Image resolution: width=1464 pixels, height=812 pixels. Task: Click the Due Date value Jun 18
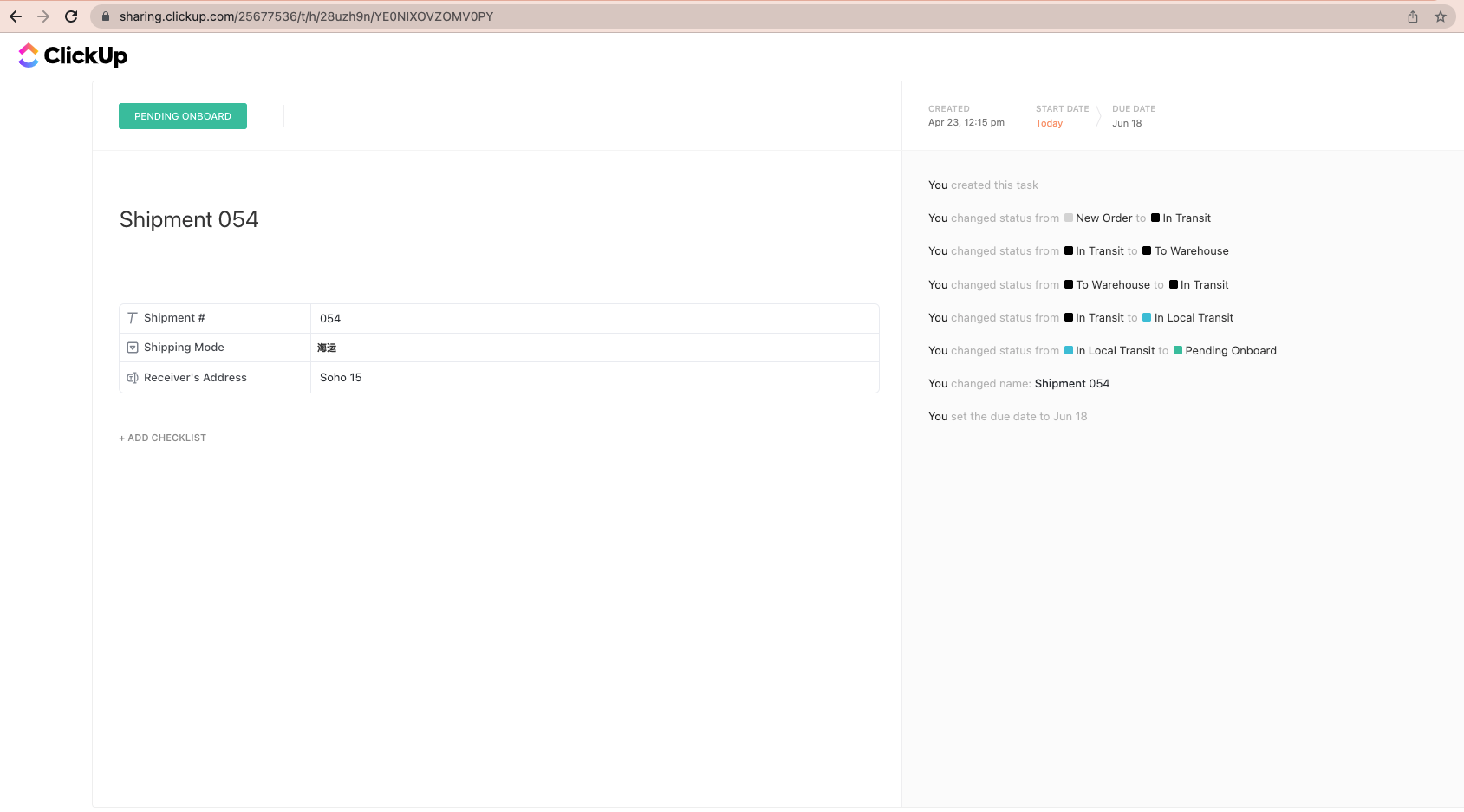point(1127,123)
